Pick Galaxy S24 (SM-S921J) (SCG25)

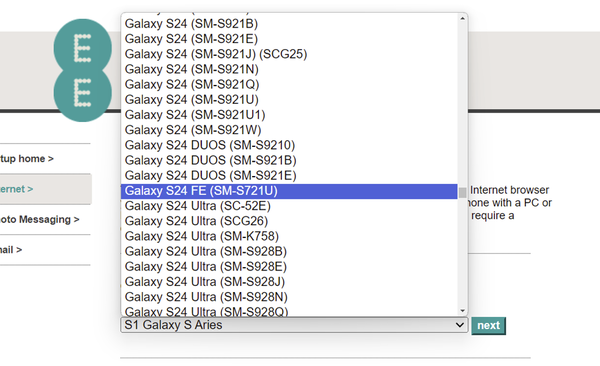tap(289, 54)
